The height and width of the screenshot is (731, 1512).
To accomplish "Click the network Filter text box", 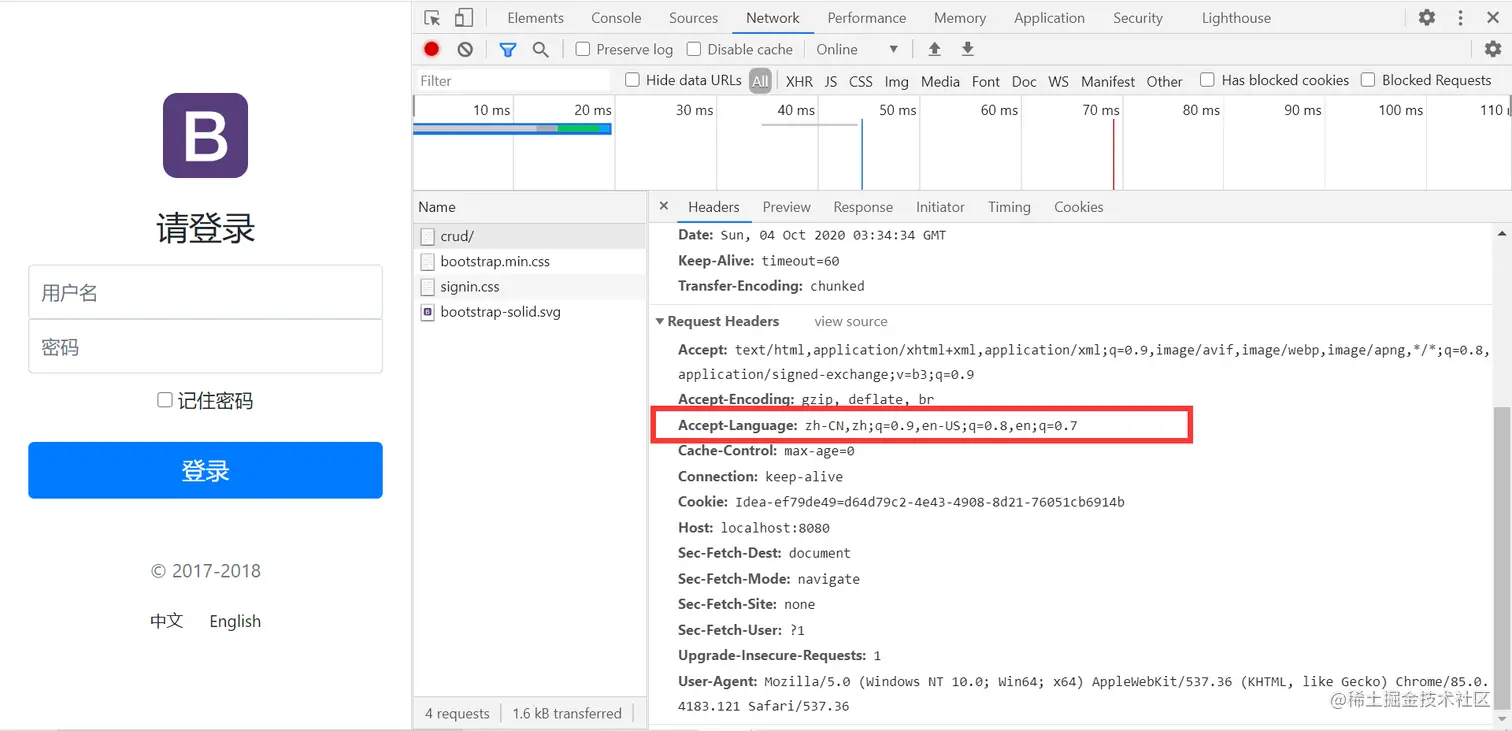I will tap(513, 80).
